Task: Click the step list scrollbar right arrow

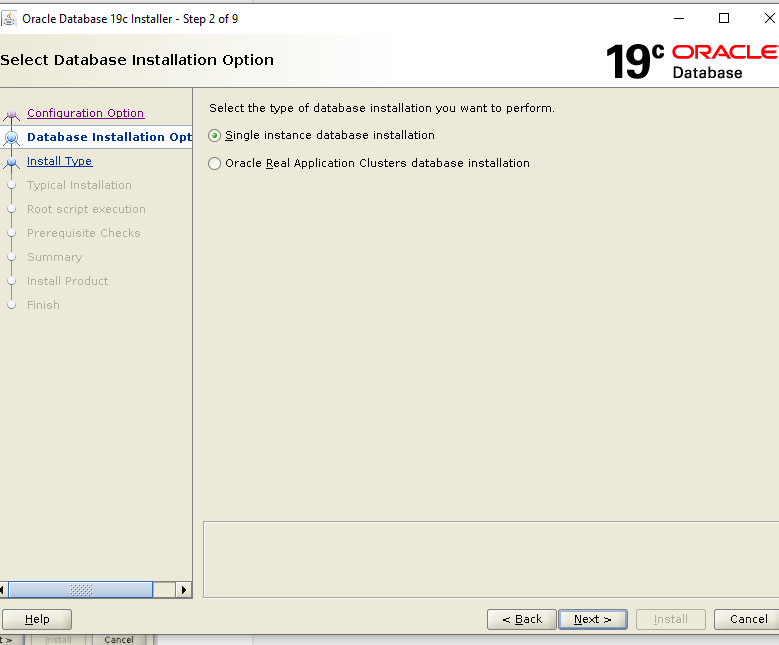Action: pyautogui.click(x=184, y=590)
